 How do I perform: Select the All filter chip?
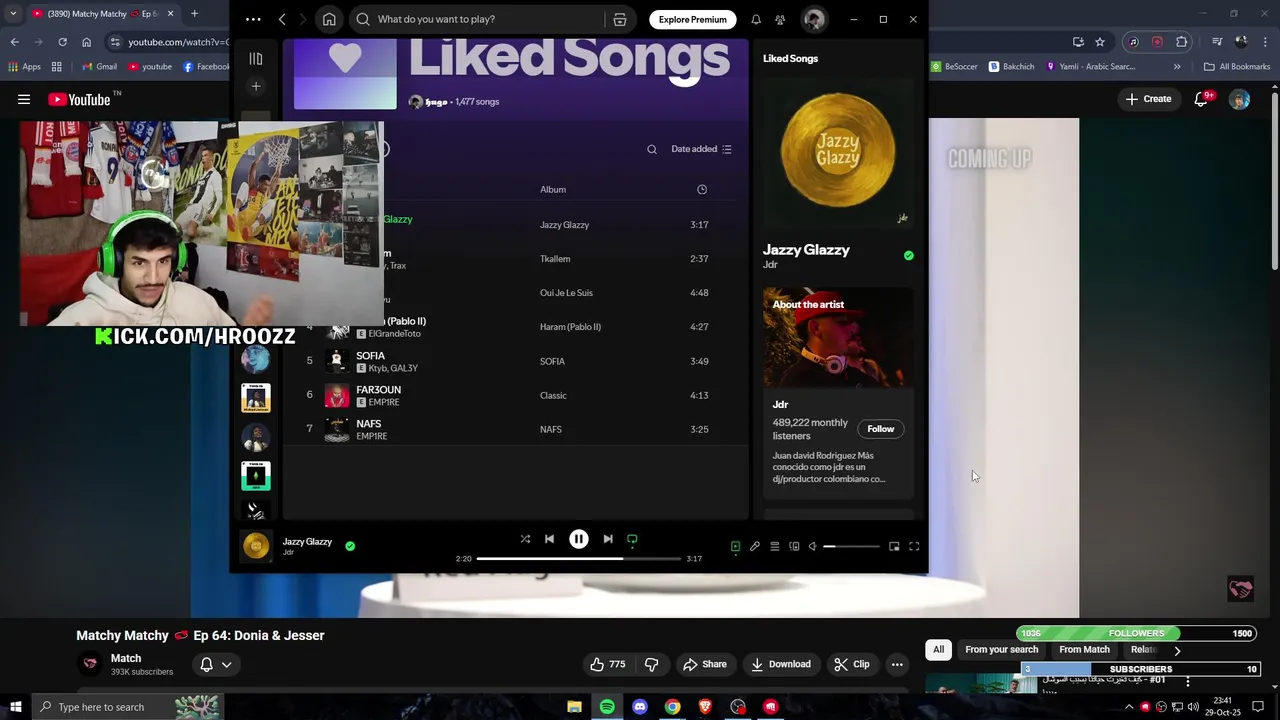coord(938,650)
